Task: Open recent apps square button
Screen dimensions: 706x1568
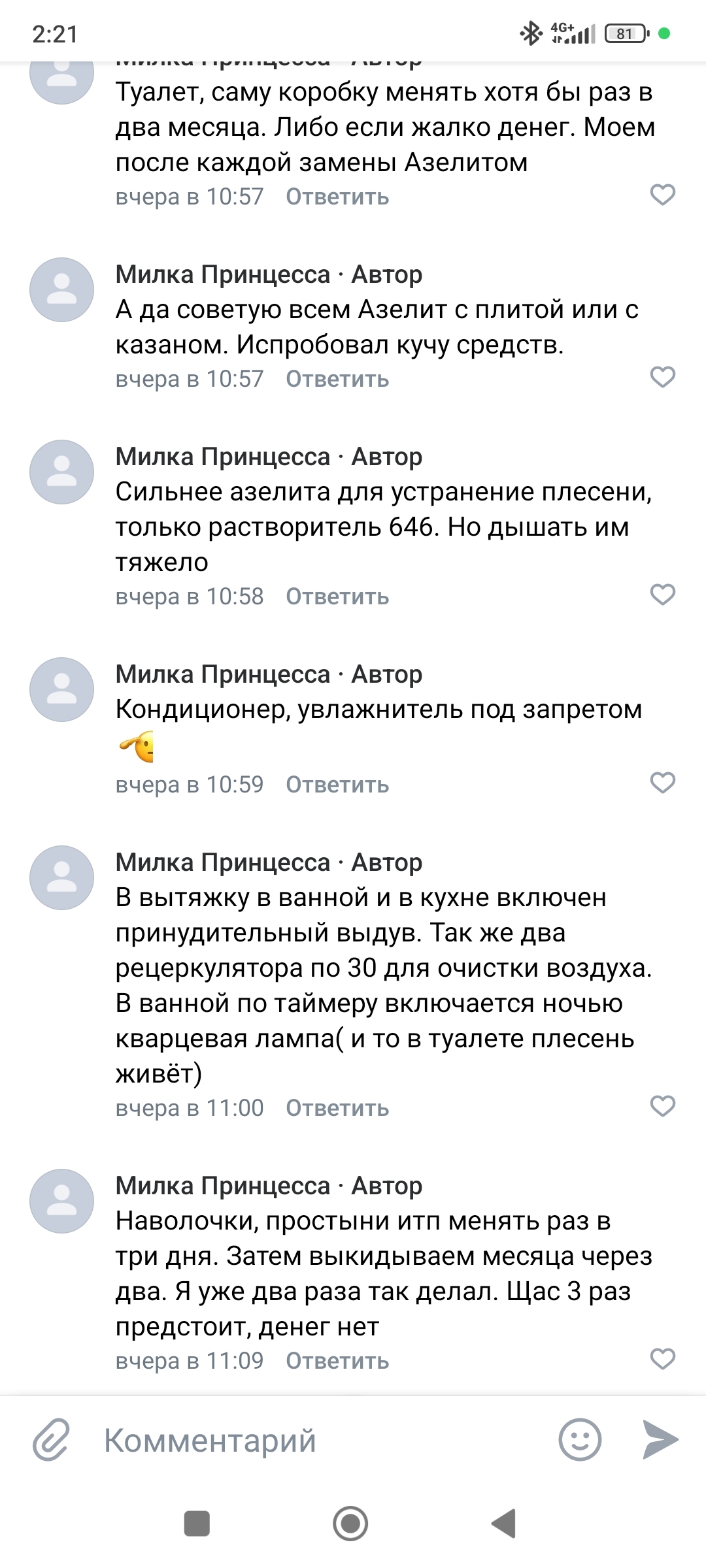Action: click(197, 1524)
